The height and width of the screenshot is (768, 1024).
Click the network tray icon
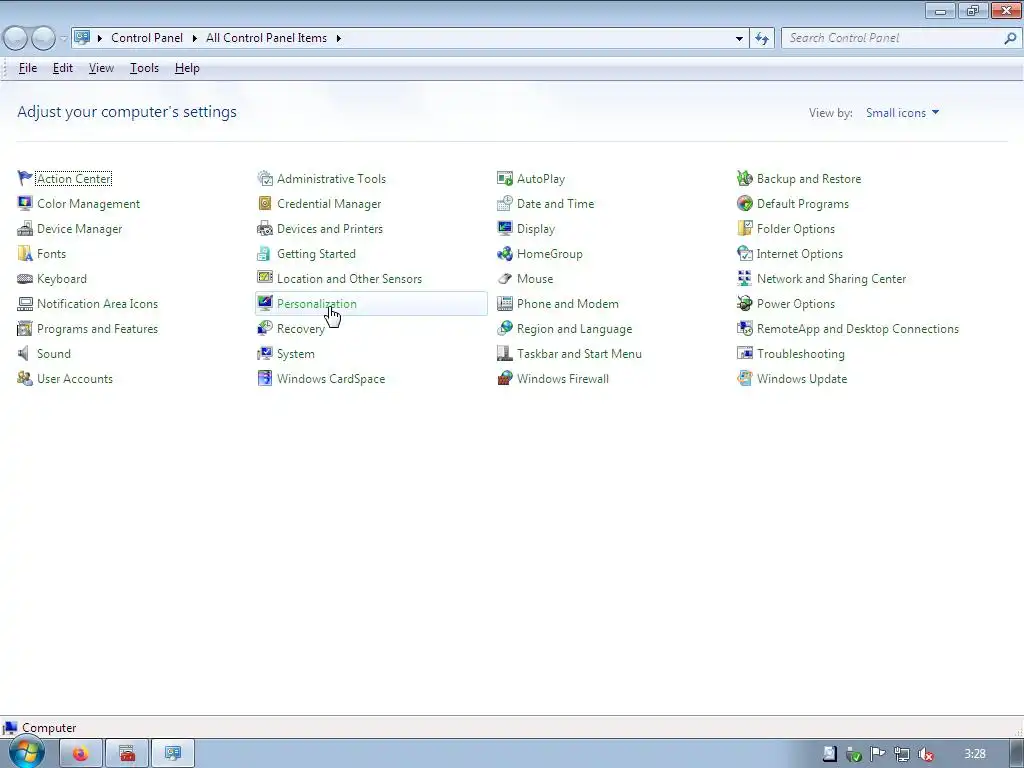(x=902, y=754)
